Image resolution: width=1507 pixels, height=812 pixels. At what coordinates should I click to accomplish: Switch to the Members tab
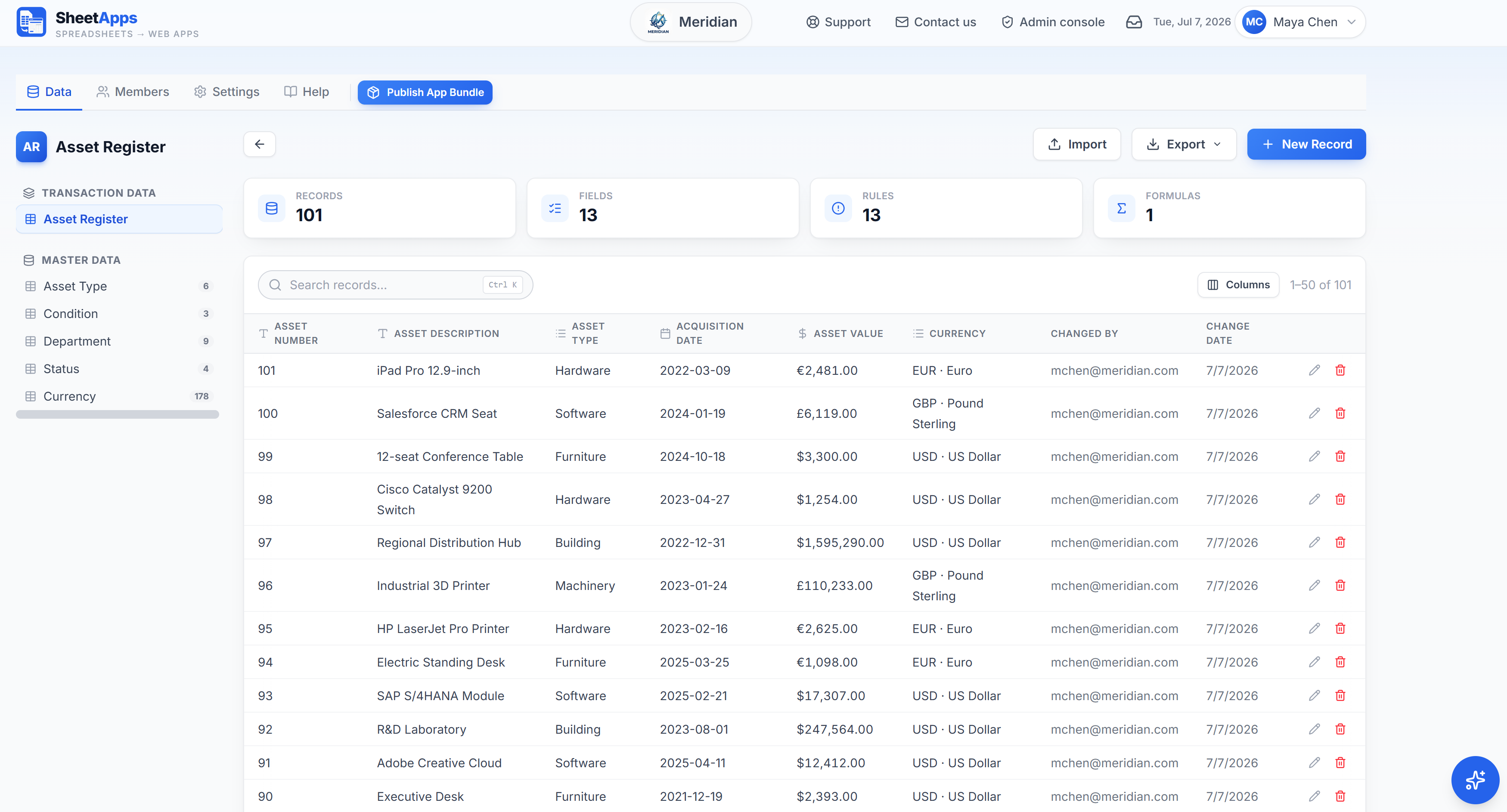[x=133, y=92]
